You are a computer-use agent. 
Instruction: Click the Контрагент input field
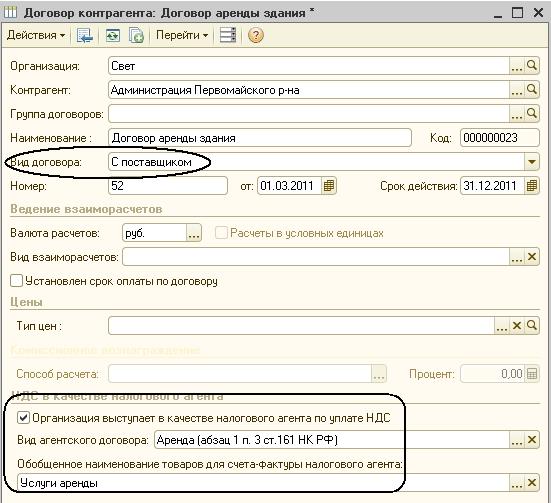[309, 90]
